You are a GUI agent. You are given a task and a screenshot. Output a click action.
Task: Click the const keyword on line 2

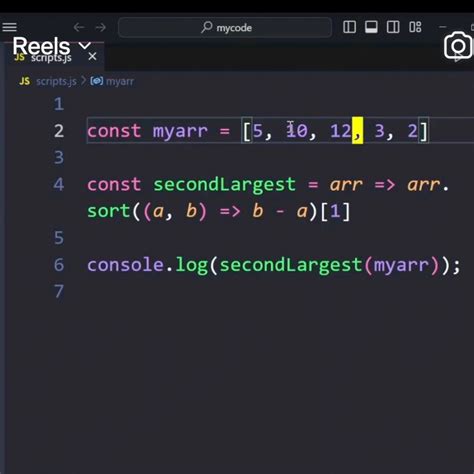pyautogui.click(x=114, y=131)
